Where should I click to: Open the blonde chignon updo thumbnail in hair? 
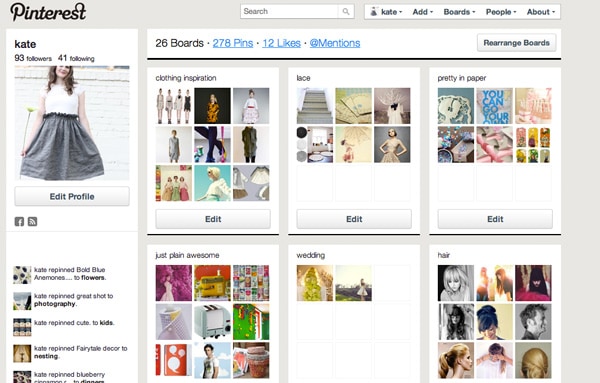pos(533,360)
